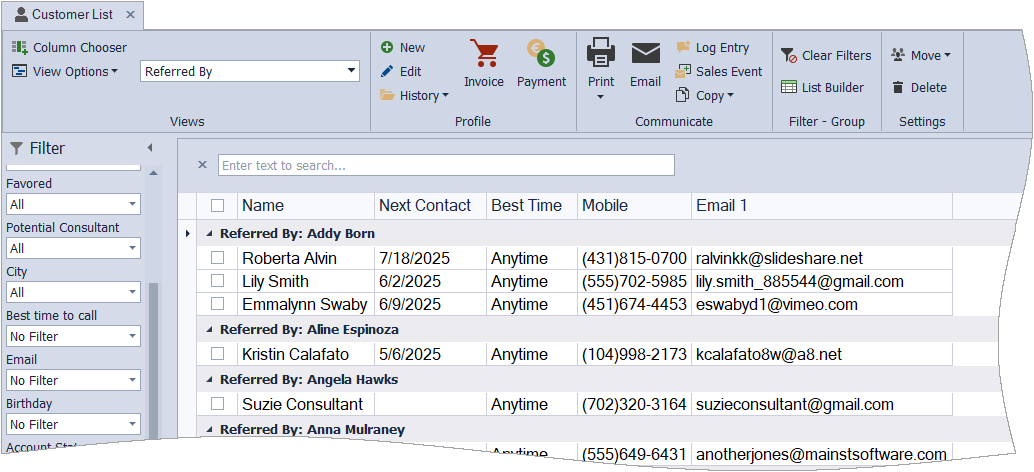Open the Column Chooser
Image resolution: width=1034 pixels, height=472 pixels.
[x=70, y=47]
